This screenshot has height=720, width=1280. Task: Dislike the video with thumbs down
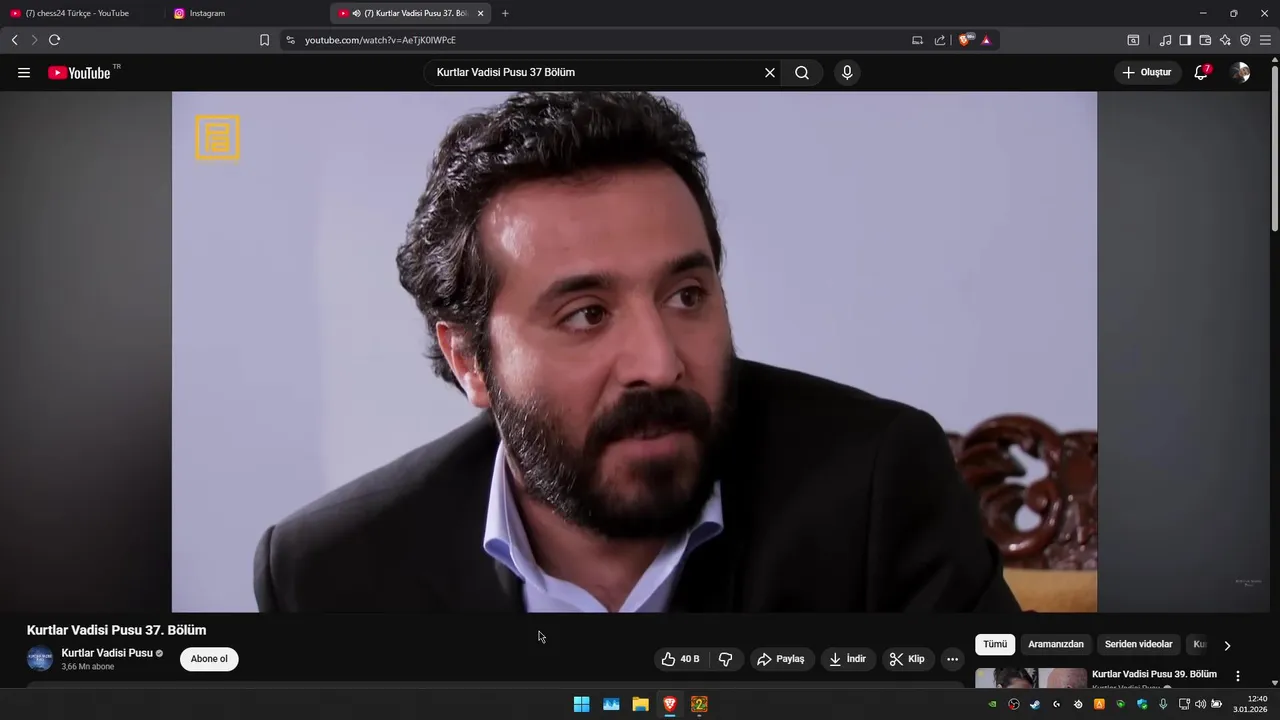(726, 659)
